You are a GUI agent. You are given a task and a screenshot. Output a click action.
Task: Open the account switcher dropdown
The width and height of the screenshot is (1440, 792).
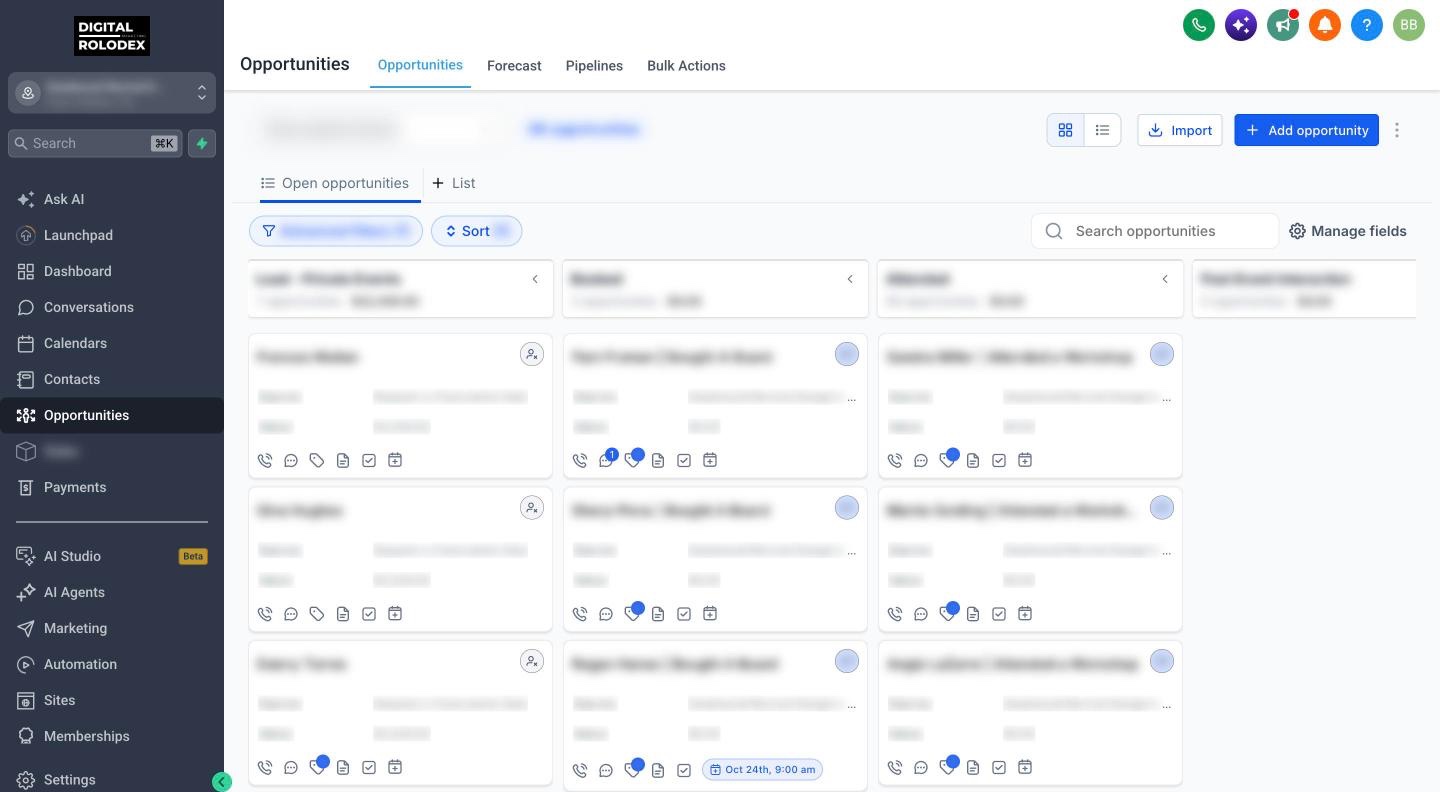pyautogui.click(x=112, y=92)
